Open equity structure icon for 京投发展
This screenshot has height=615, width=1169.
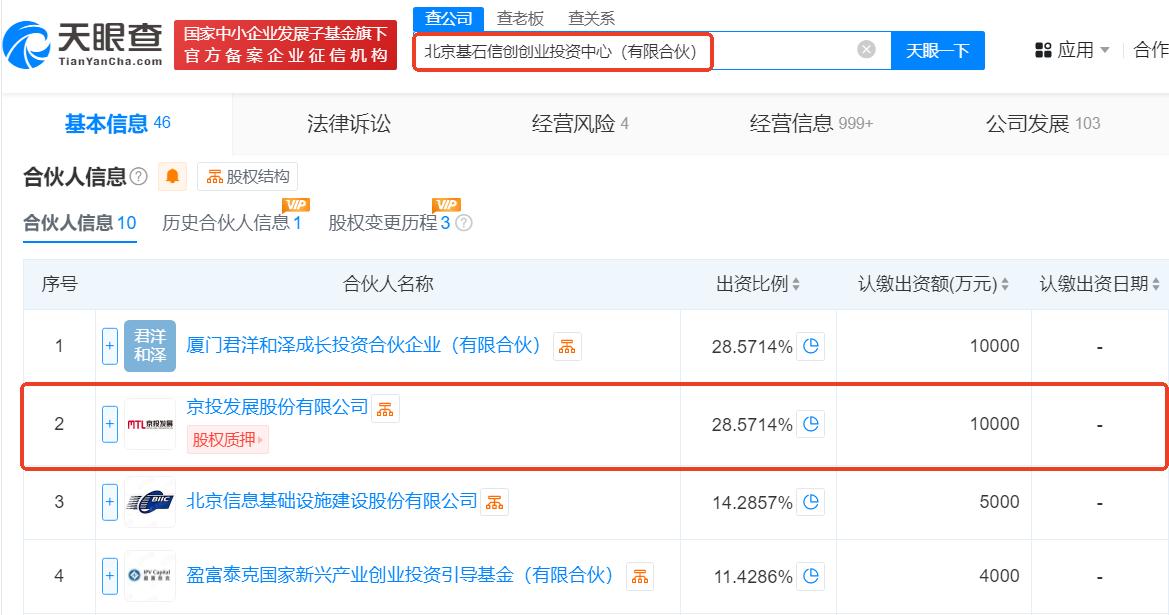[385, 409]
